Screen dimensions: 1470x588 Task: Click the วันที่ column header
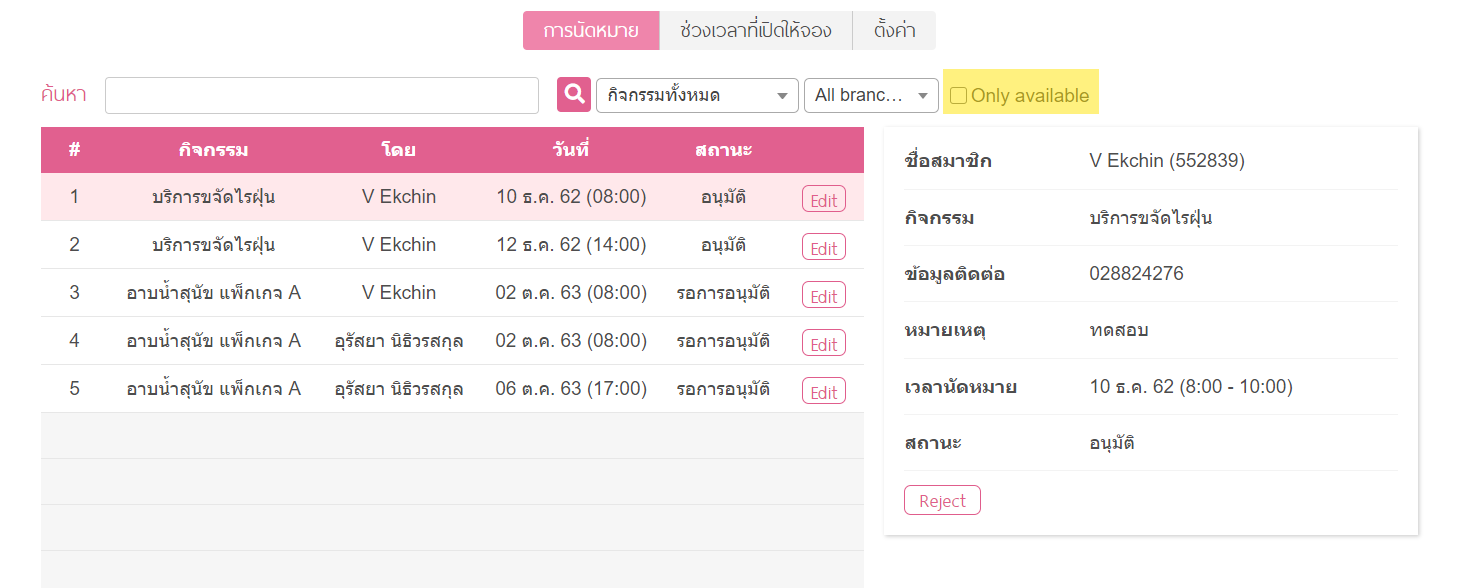tap(571, 150)
